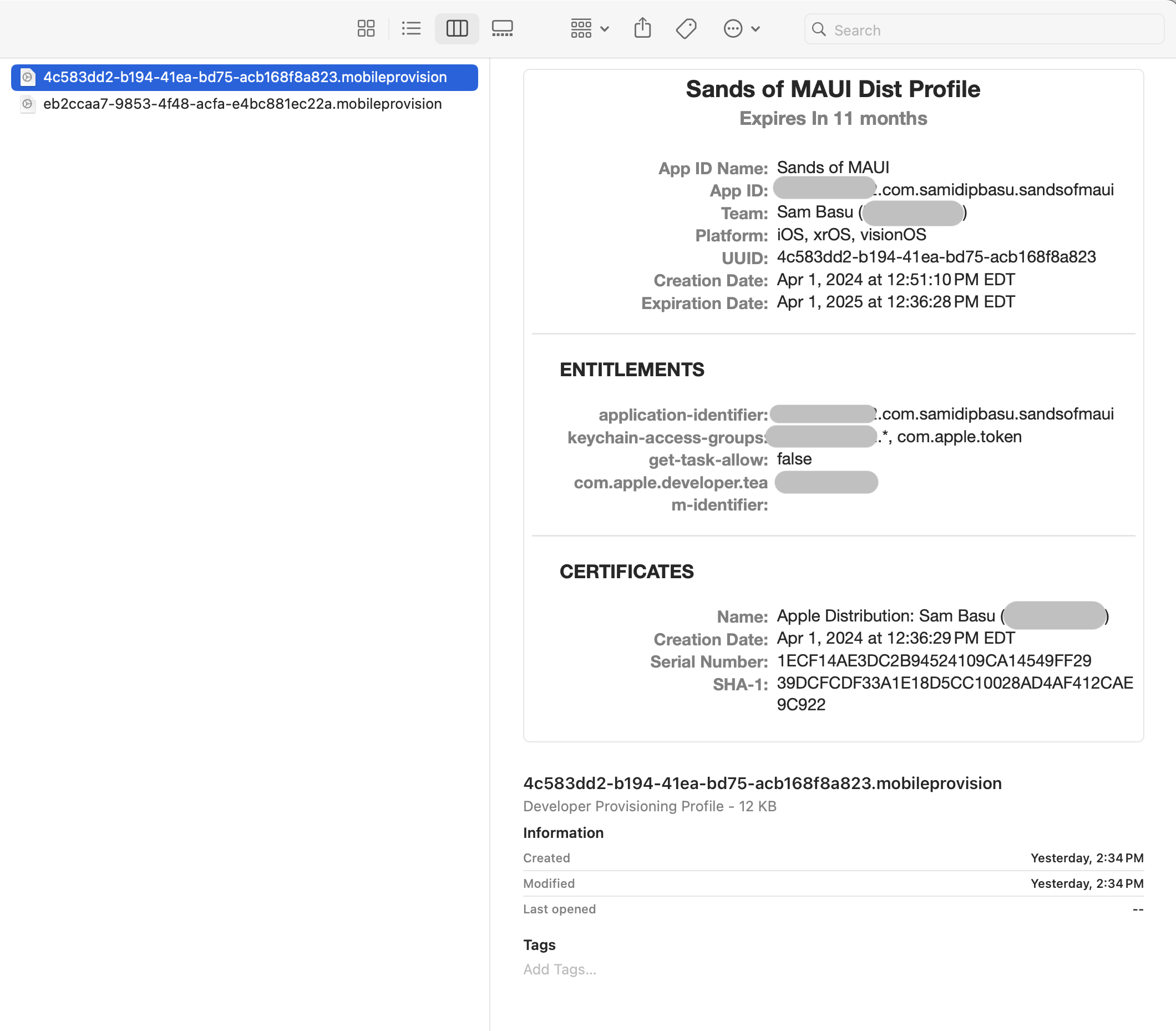Click the Created date 'Yesterday, 2:34 PM'
This screenshot has width=1176, height=1031.
pos(1087,858)
